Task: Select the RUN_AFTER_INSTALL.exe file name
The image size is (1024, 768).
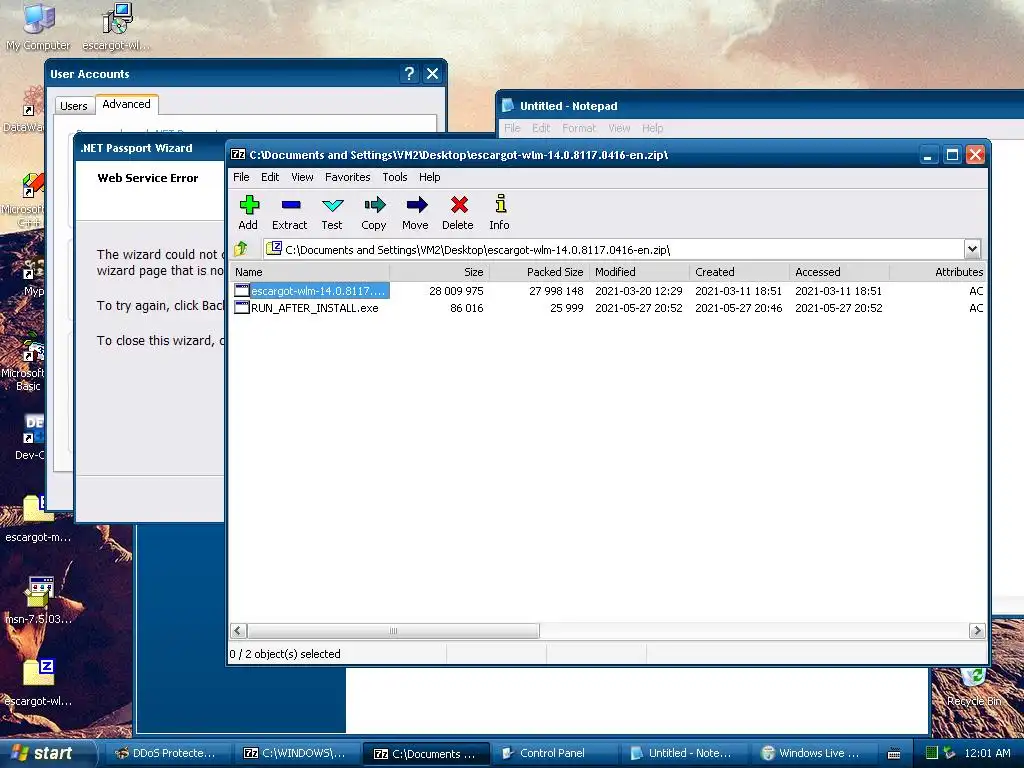Action: pyautogui.click(x=314, y=308)
